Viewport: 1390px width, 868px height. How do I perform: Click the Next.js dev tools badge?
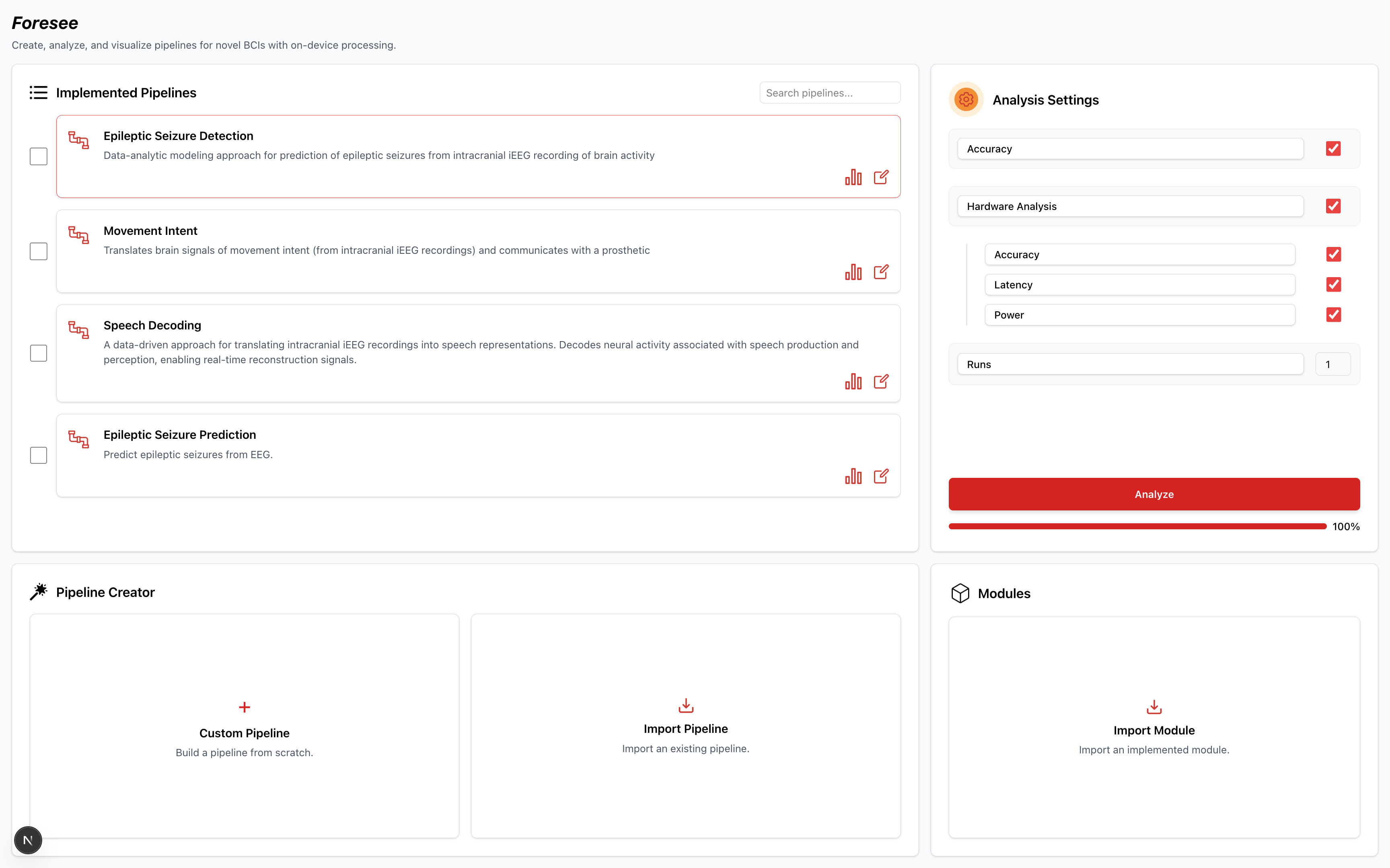pos(27,840)
